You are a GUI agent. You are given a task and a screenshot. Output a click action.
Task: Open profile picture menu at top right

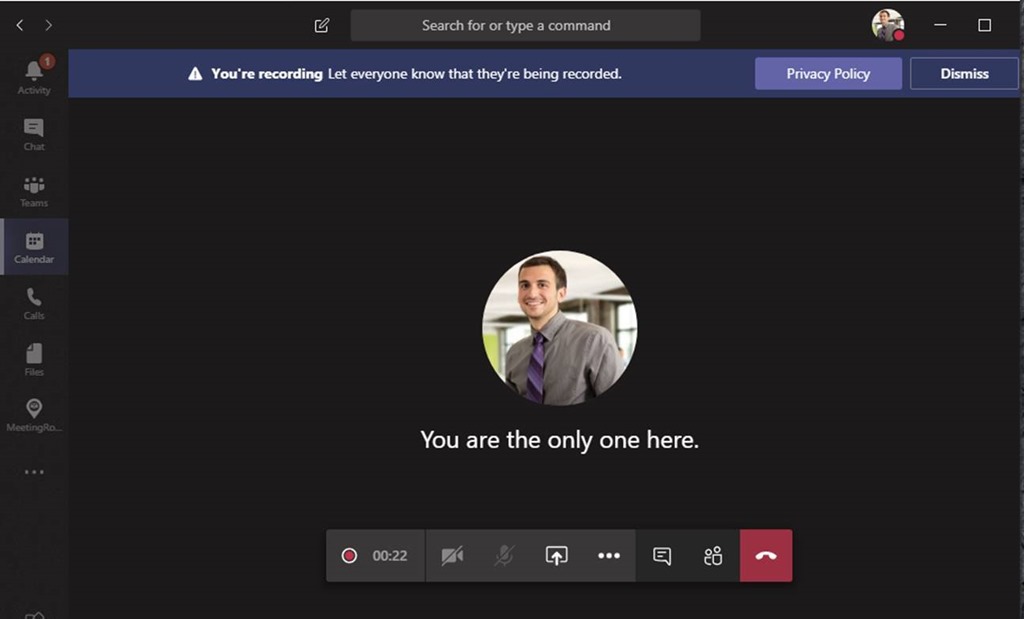click(x=888, y=25)
